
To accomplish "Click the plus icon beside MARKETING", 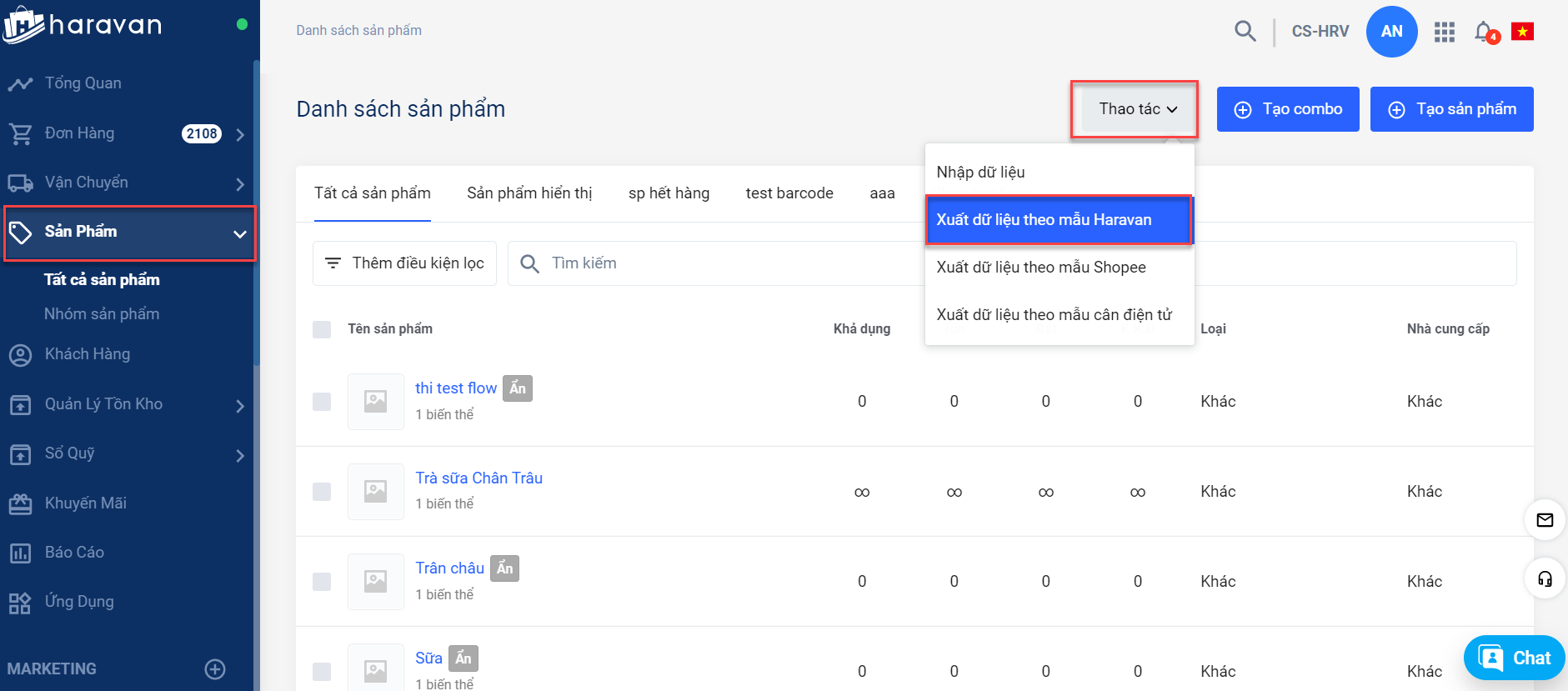I will 215,668.
